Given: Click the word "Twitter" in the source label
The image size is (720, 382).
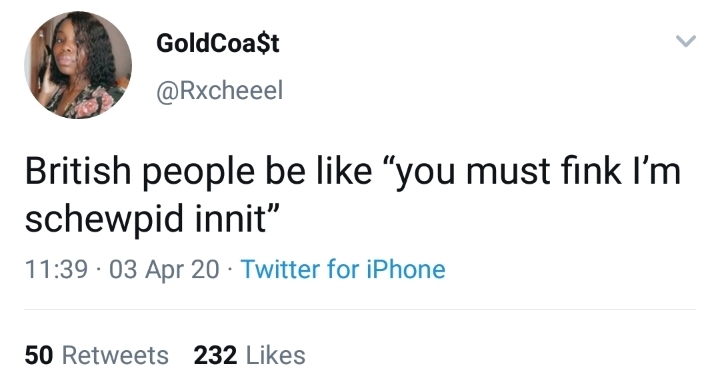Looking at the screenshot, I should (x=280, y=269).
